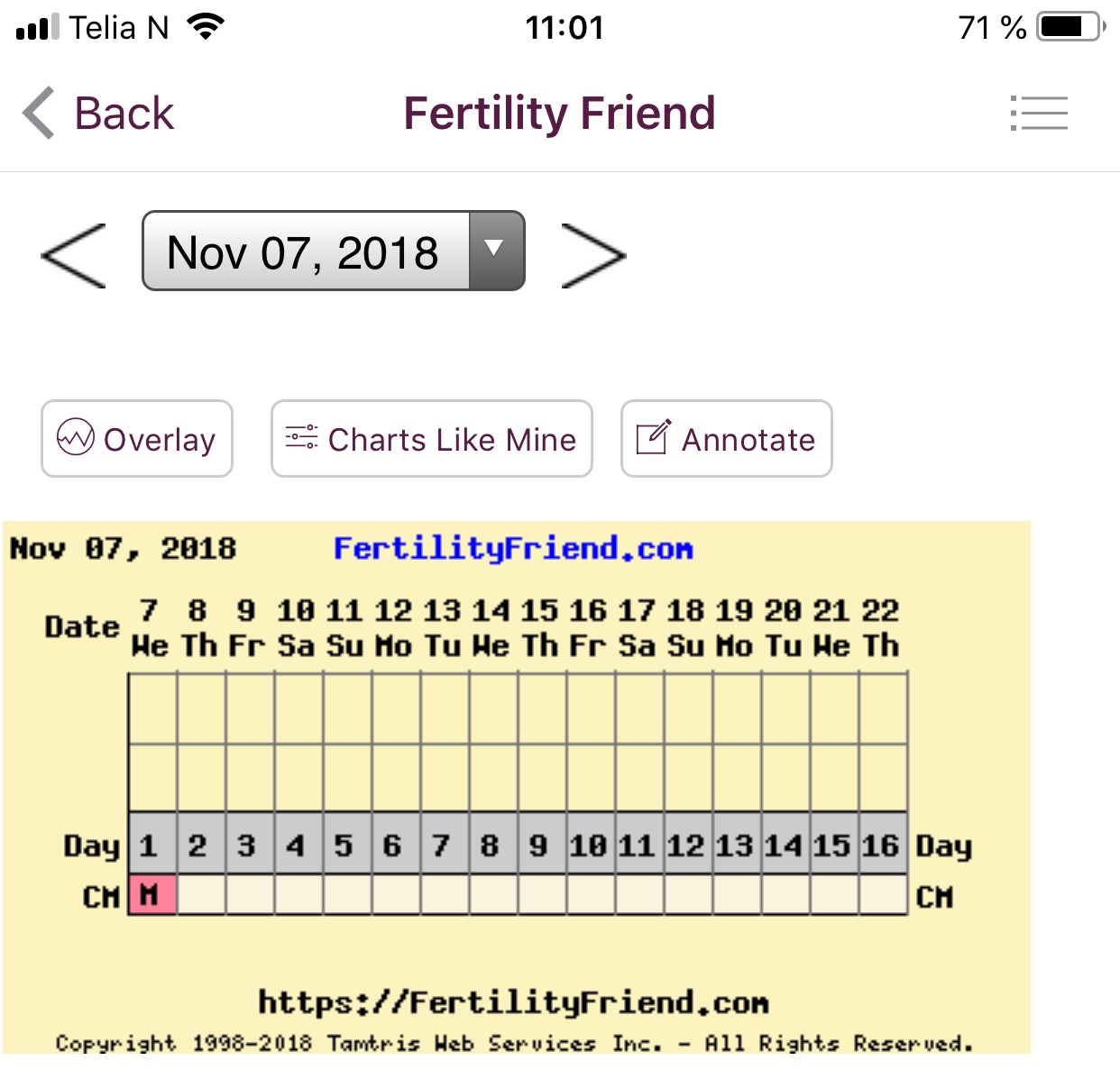Select the pink M cell in CM row
Image resolution: width=1120 pixels, height=1088 pixels.
click(151, 895)
